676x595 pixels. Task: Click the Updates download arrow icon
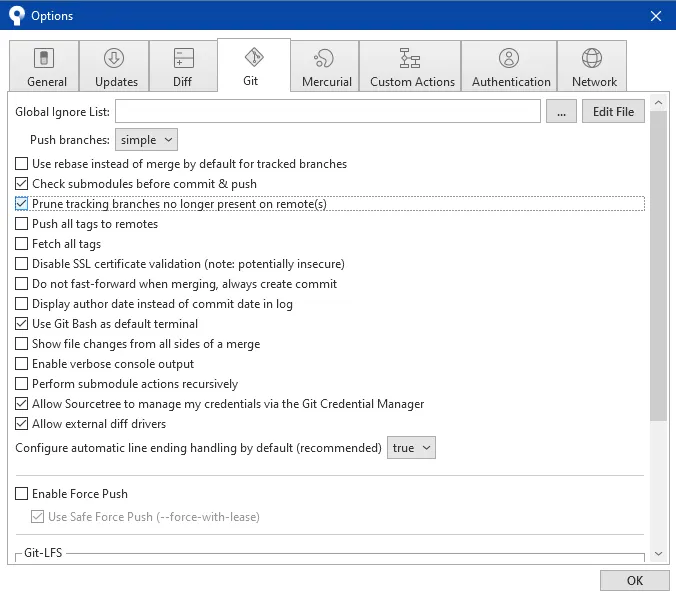click(x=114, y=58)
